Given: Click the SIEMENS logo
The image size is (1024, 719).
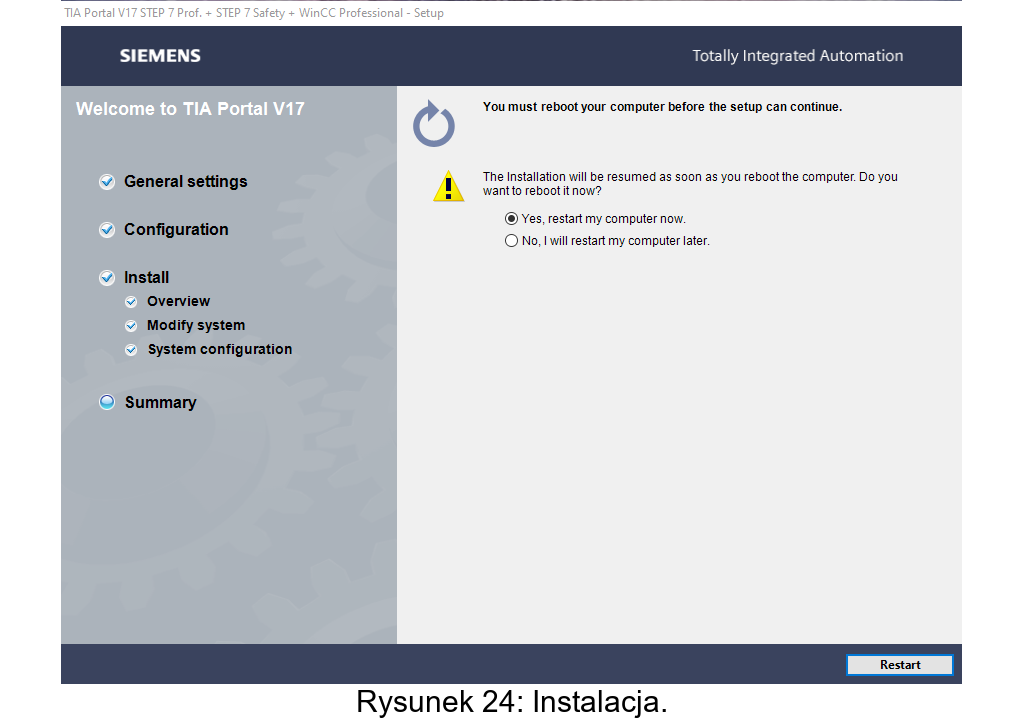Looking at the screenshot, I should click(160, 56).
